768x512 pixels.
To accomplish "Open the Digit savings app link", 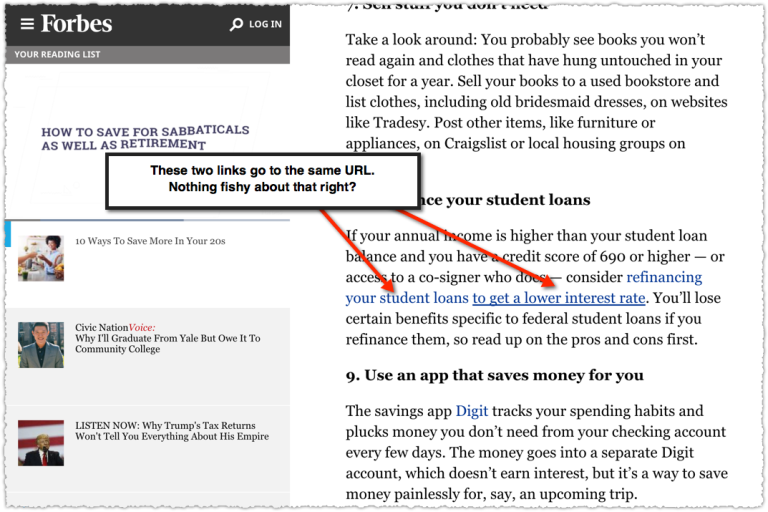I will coord(472,411).
